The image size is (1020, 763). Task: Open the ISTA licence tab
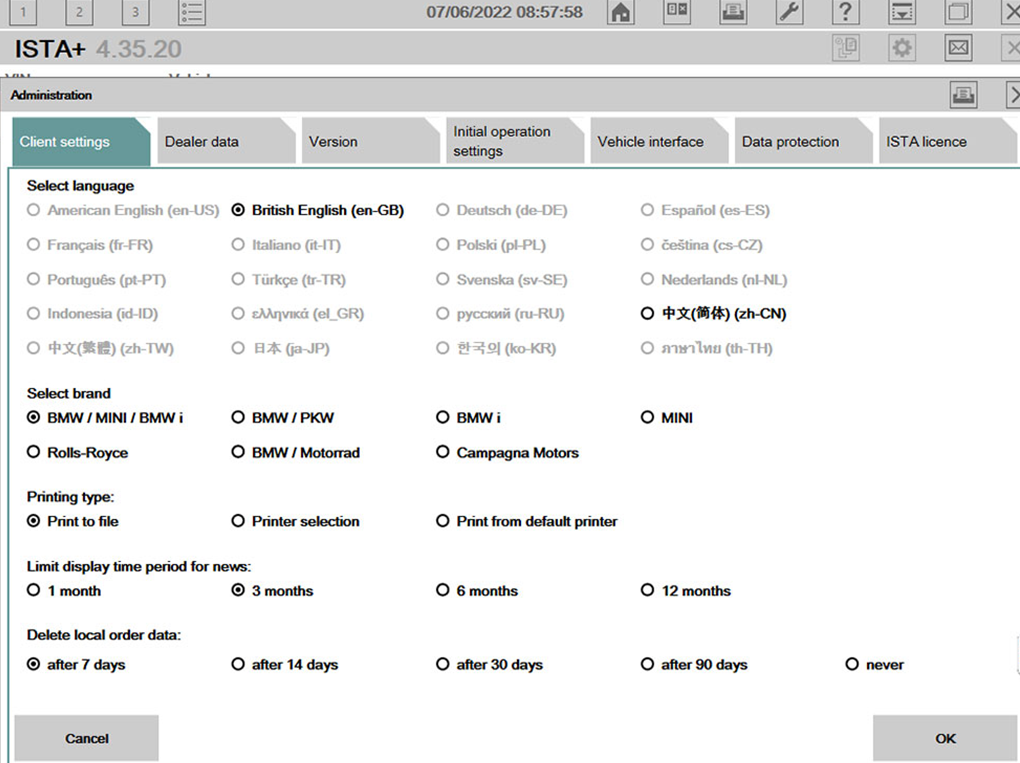click(x=947, y=141)
